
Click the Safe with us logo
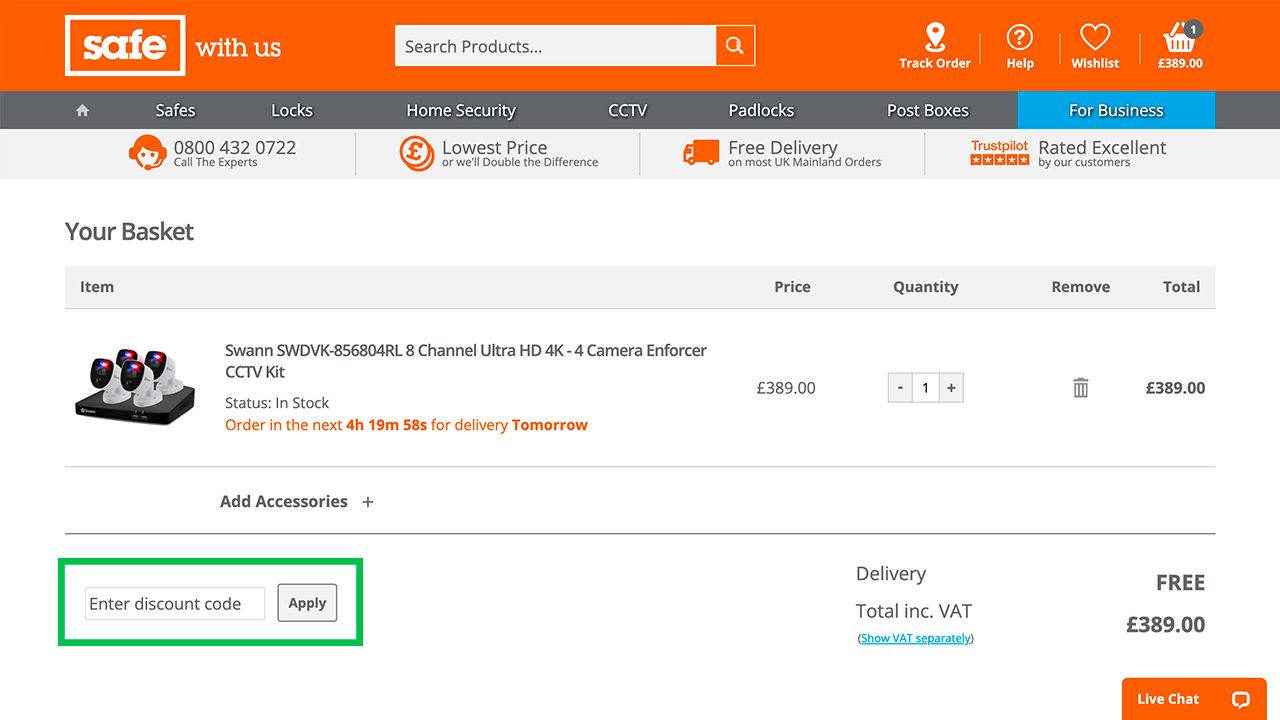pyautogui.click(x=173, y=46)
